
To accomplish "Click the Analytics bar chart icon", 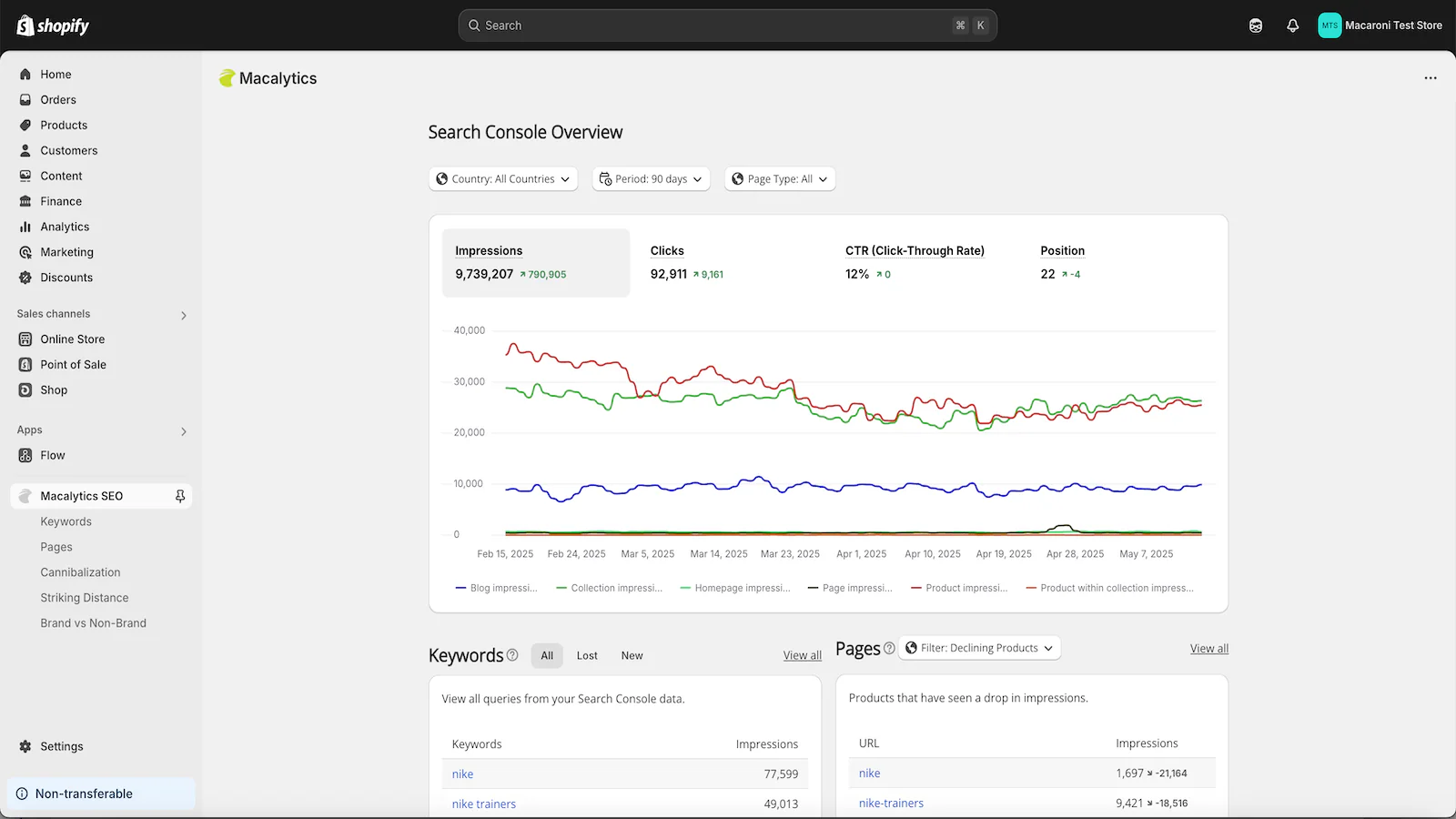I will pos(25,227).
